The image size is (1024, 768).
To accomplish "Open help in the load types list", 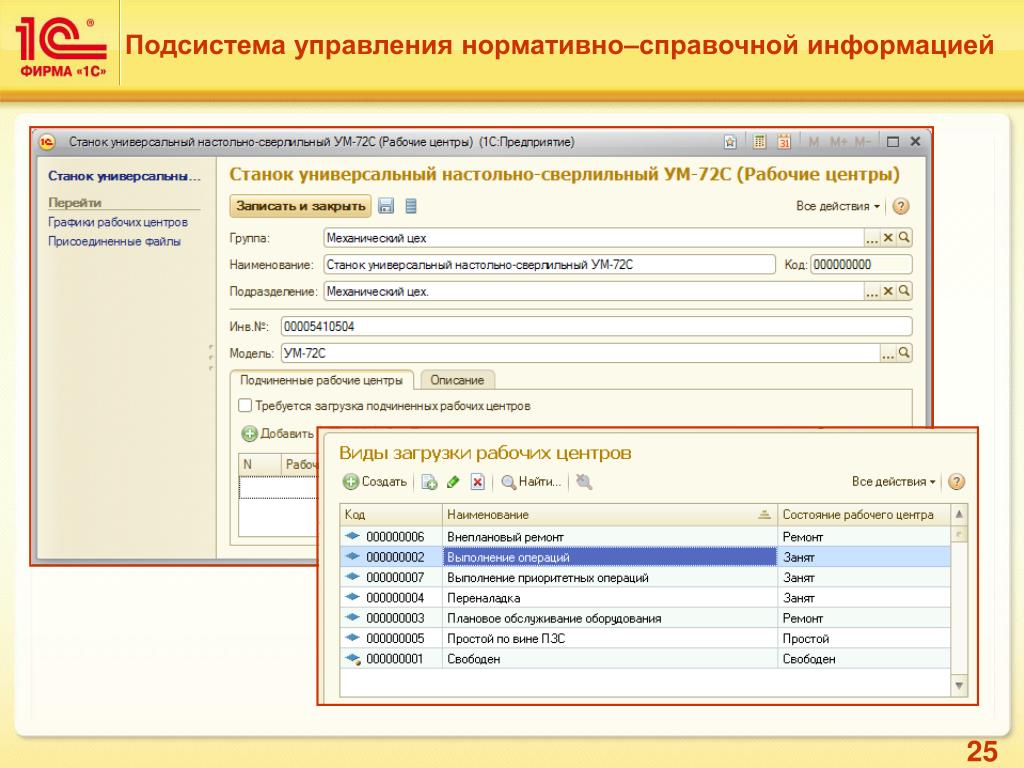I will (x=956, y=482).
